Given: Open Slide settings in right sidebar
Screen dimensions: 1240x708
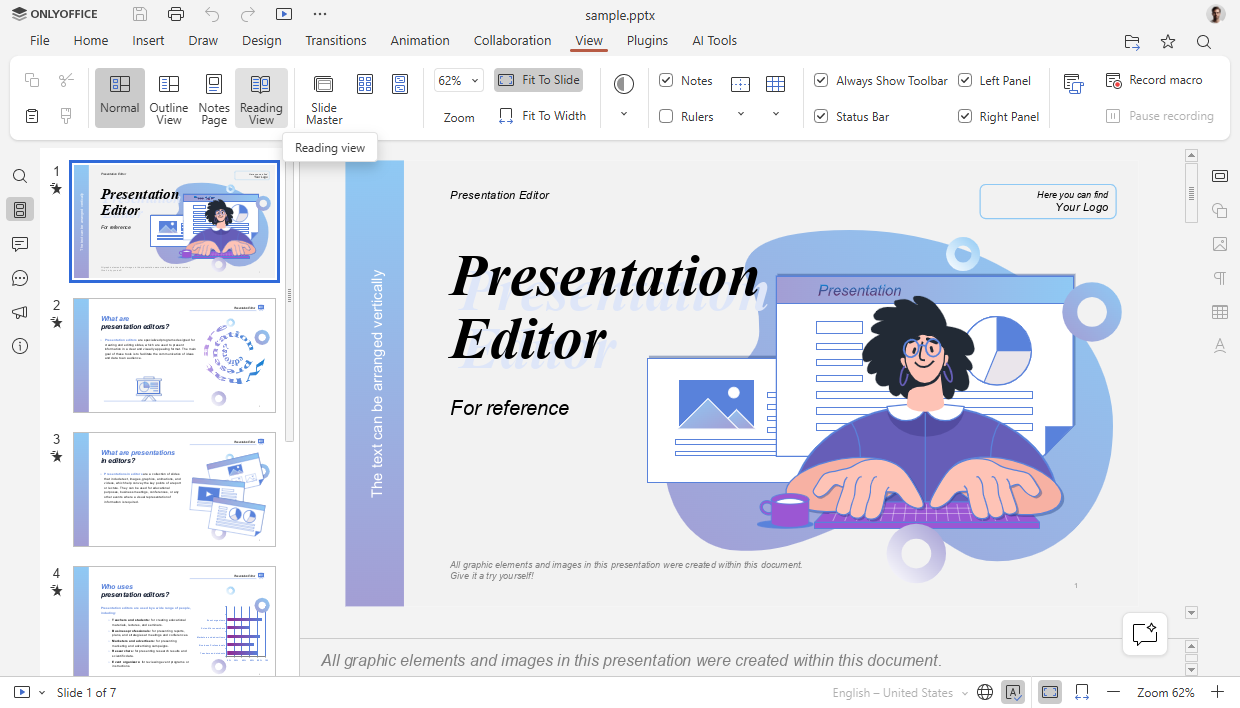Looking at the screenshot, I should 1220,176.
